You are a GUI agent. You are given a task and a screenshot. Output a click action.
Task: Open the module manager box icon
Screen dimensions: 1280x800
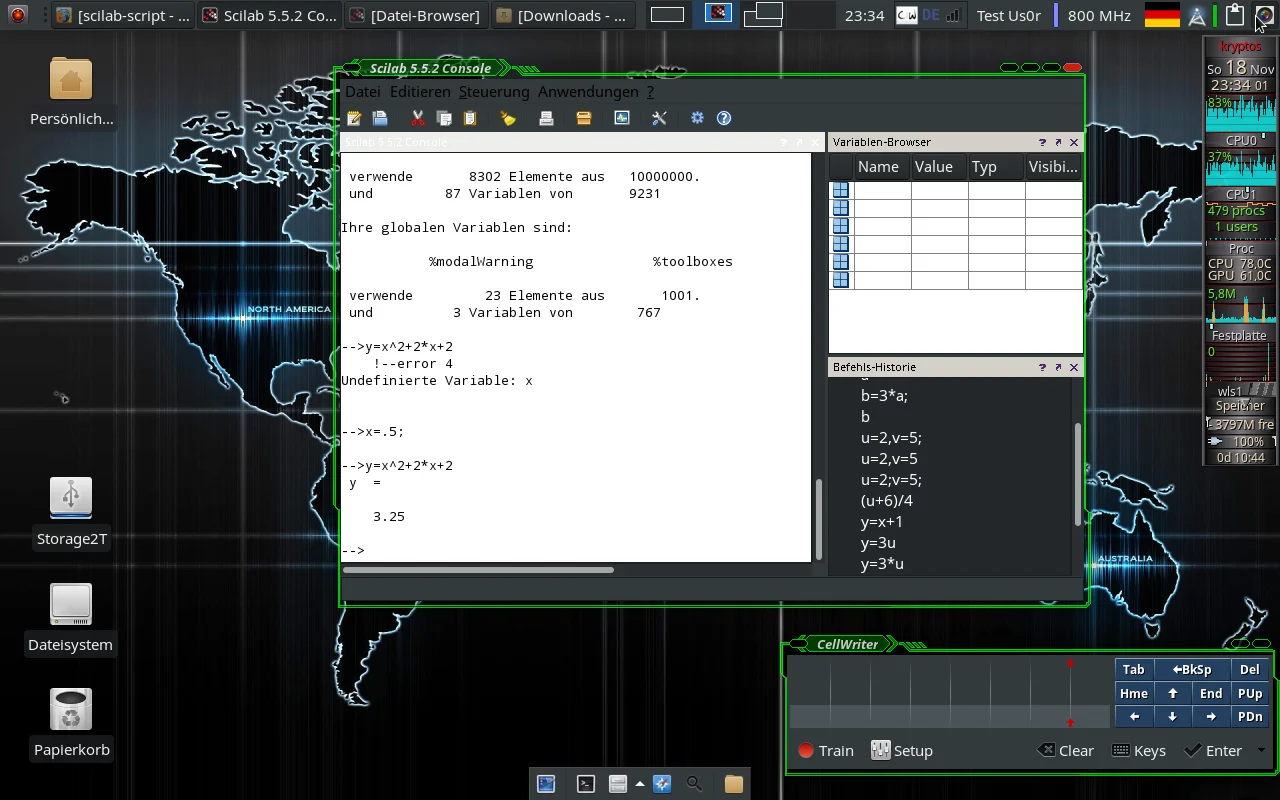[584, 118]
